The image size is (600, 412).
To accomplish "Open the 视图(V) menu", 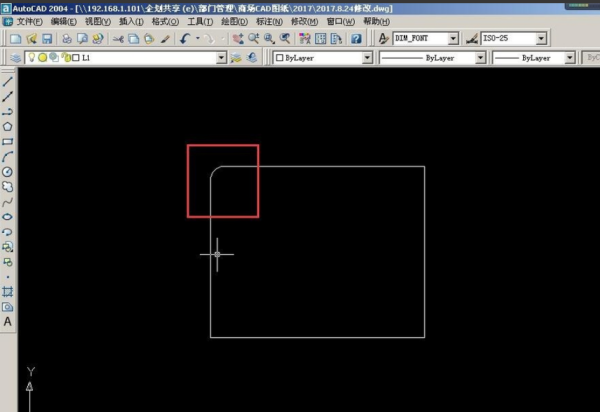I will pos(98,22).
